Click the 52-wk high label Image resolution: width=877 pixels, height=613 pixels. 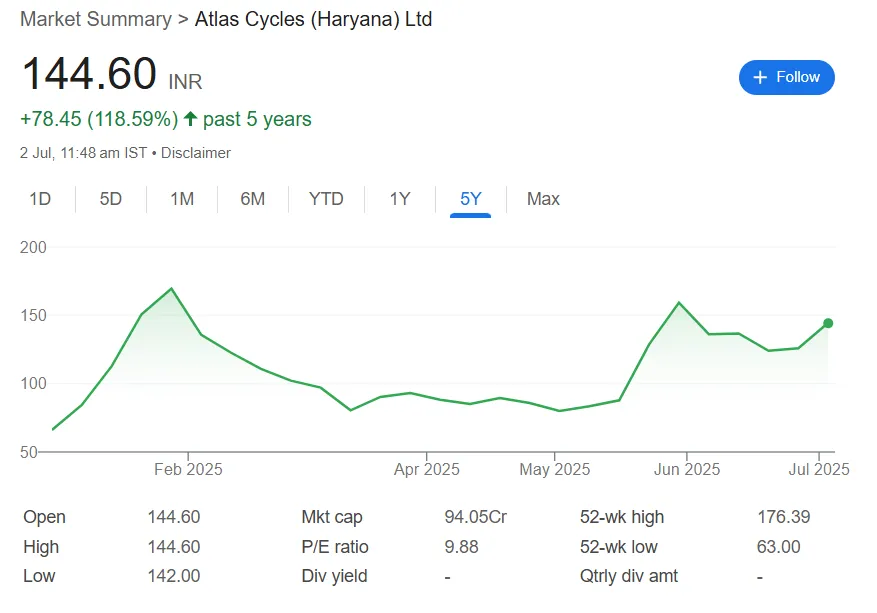(x=622, y=517)
